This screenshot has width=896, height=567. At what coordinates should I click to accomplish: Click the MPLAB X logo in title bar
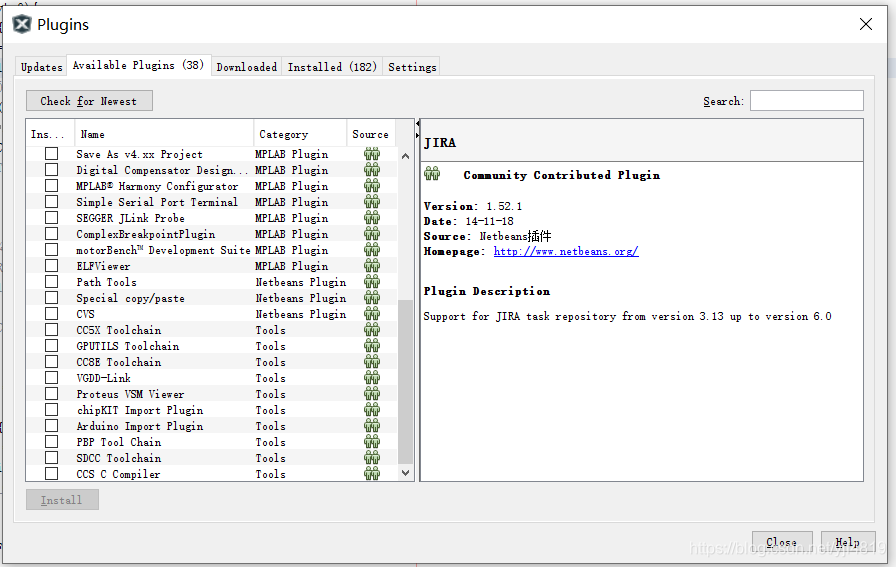22,25
